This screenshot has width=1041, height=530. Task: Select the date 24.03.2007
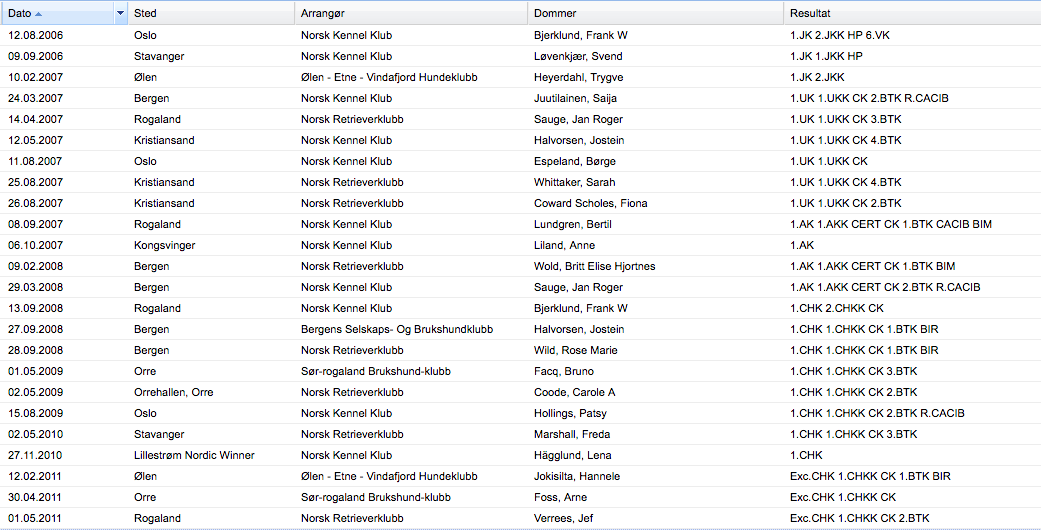(x=35, y=98)
